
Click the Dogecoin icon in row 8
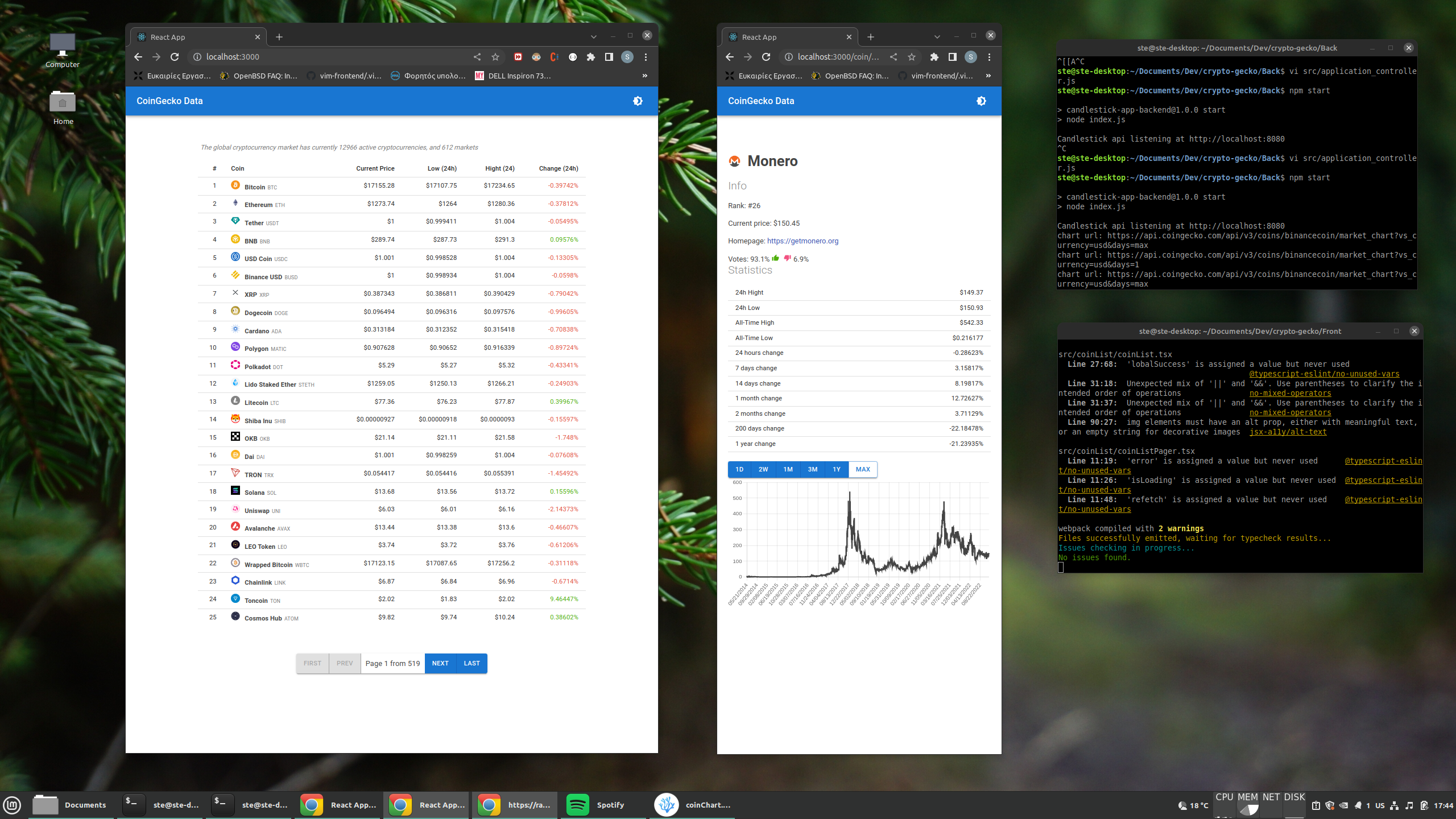click(x=235, y=311)
